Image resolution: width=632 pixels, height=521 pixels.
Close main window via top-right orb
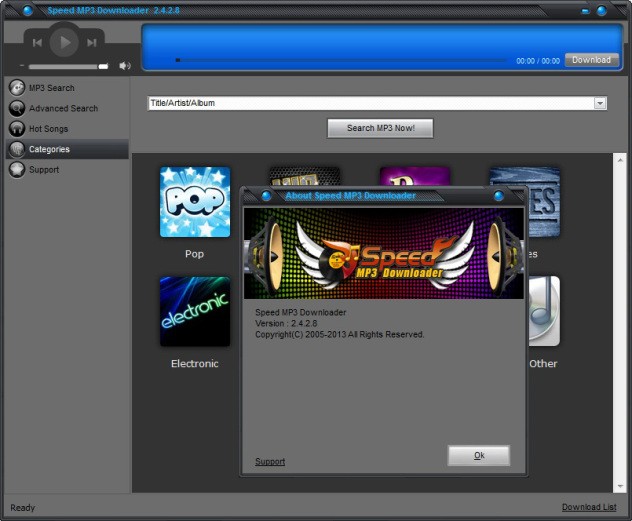601,11
